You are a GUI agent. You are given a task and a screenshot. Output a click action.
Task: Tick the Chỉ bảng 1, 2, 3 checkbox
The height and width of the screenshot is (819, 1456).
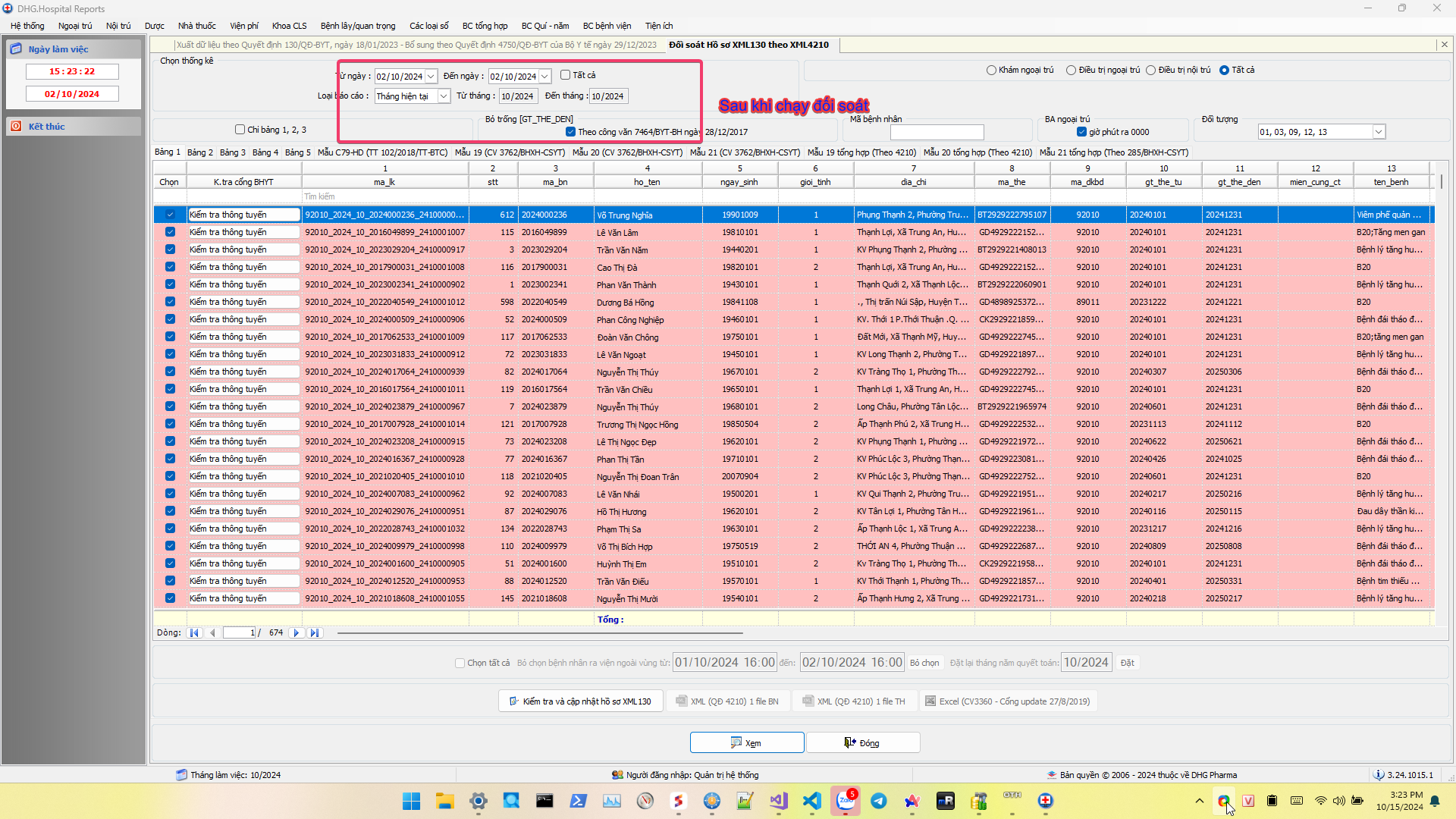coord(240,130)
